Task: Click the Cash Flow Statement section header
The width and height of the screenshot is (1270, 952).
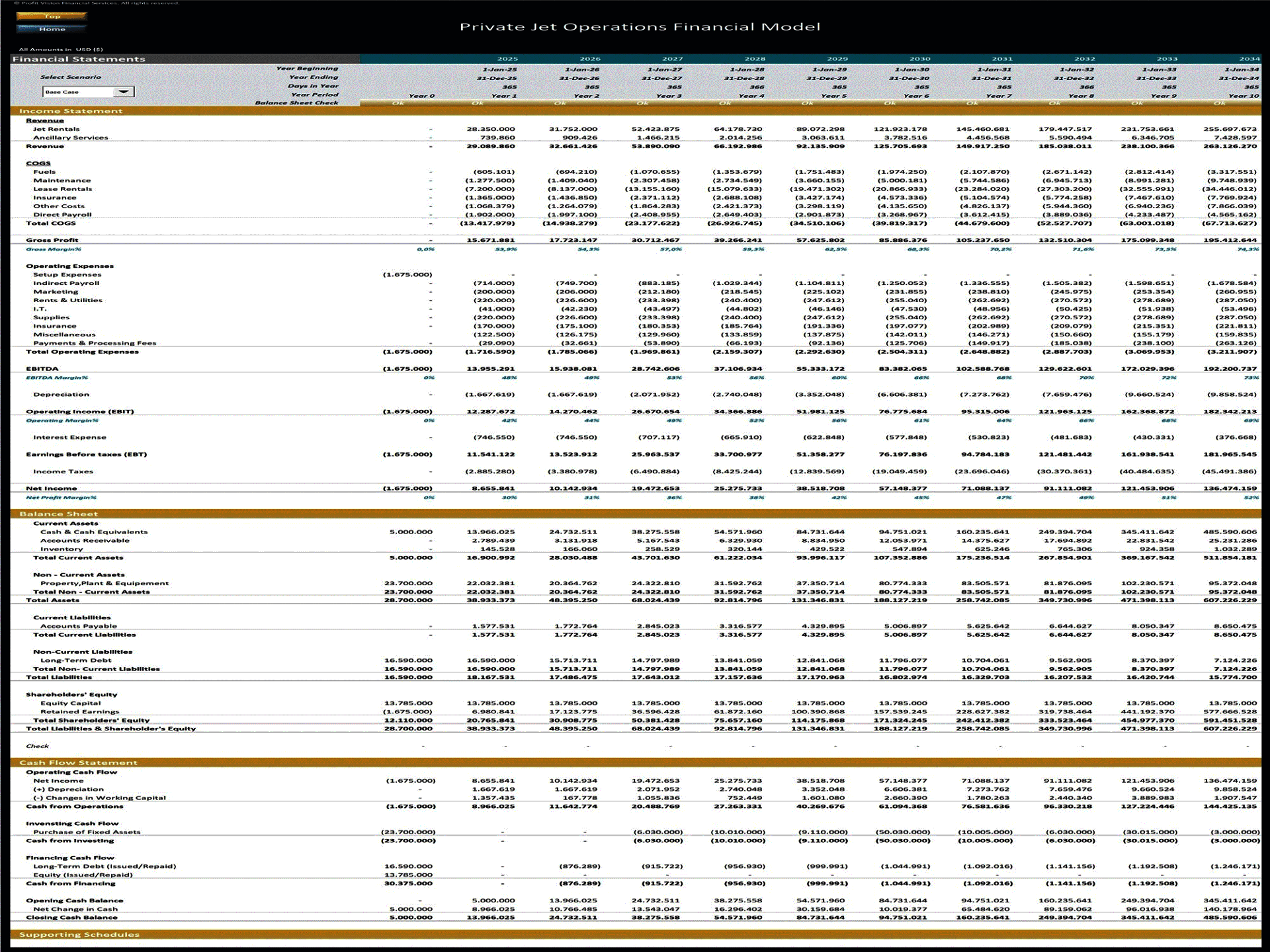Action: tap(78, 762)
